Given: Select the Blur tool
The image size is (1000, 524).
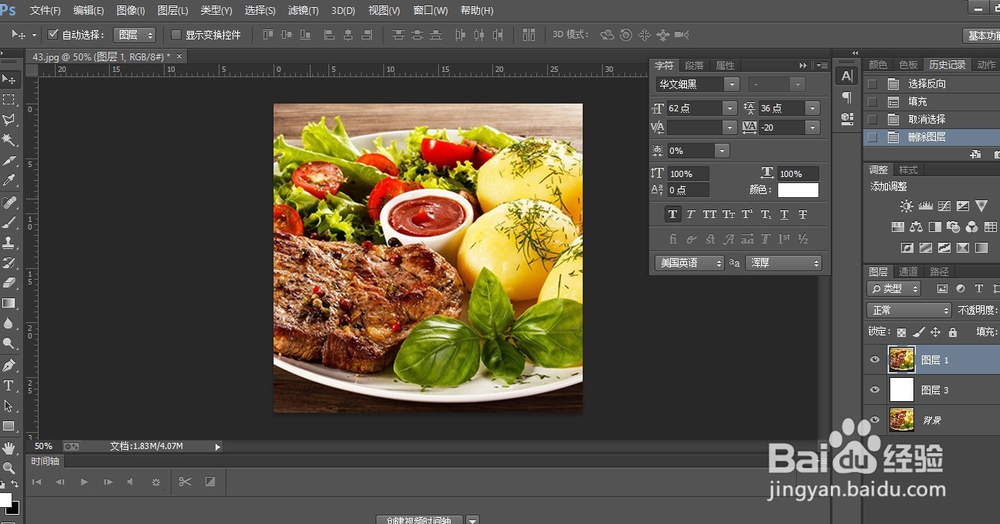Looking at the screenshot, I should [x=9, y=323].
